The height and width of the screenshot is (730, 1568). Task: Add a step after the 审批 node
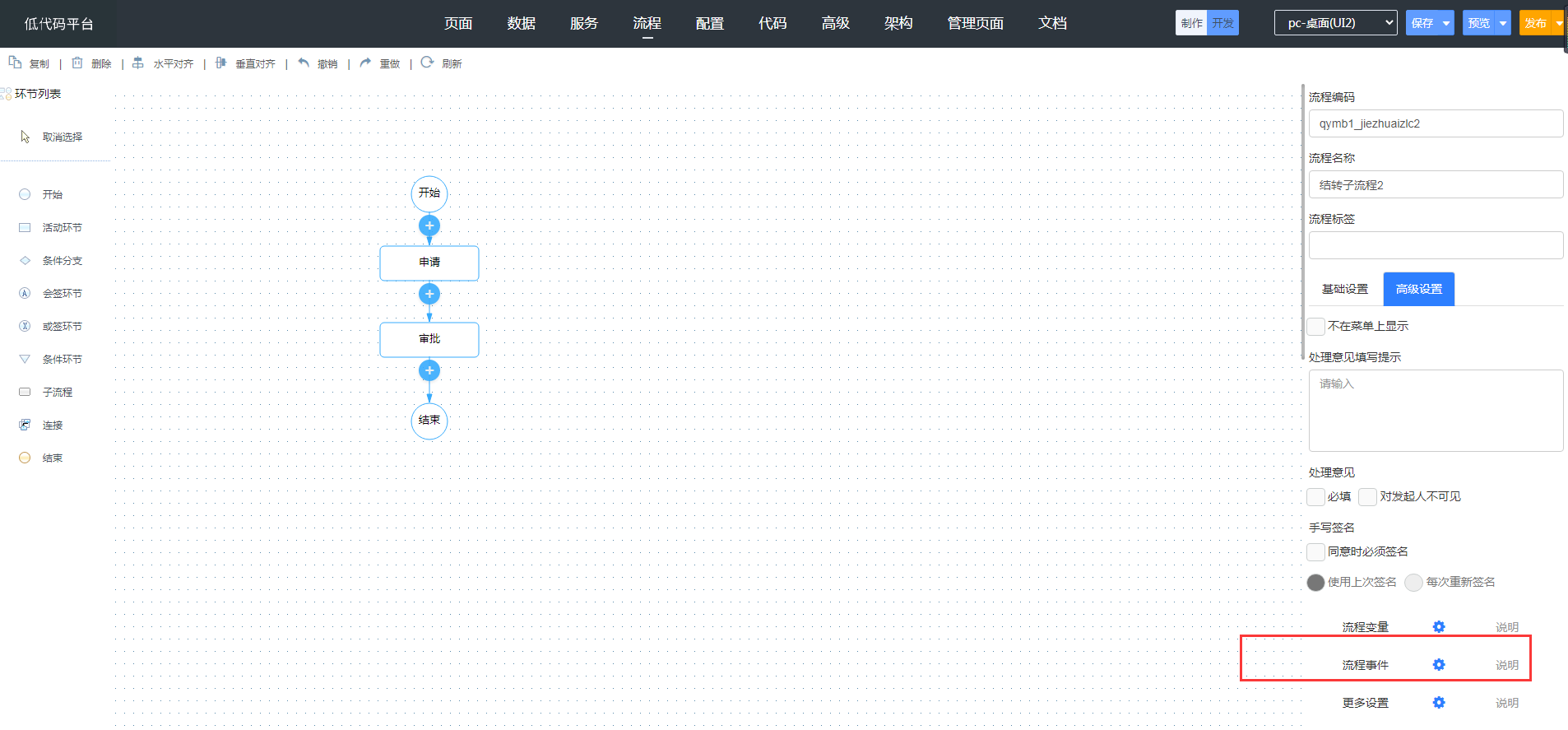[x=429, y=370]
